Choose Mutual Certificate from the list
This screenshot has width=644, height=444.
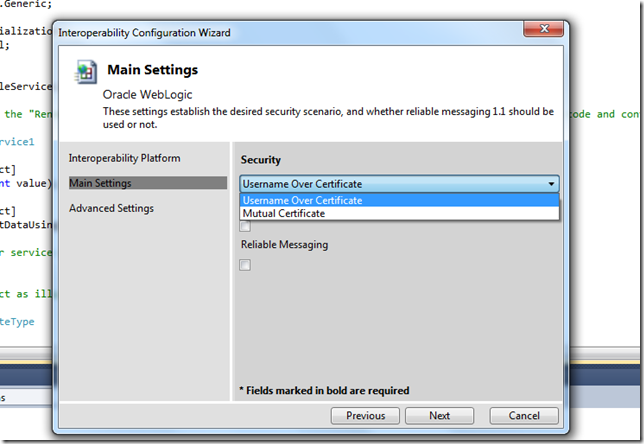point(399,214)
